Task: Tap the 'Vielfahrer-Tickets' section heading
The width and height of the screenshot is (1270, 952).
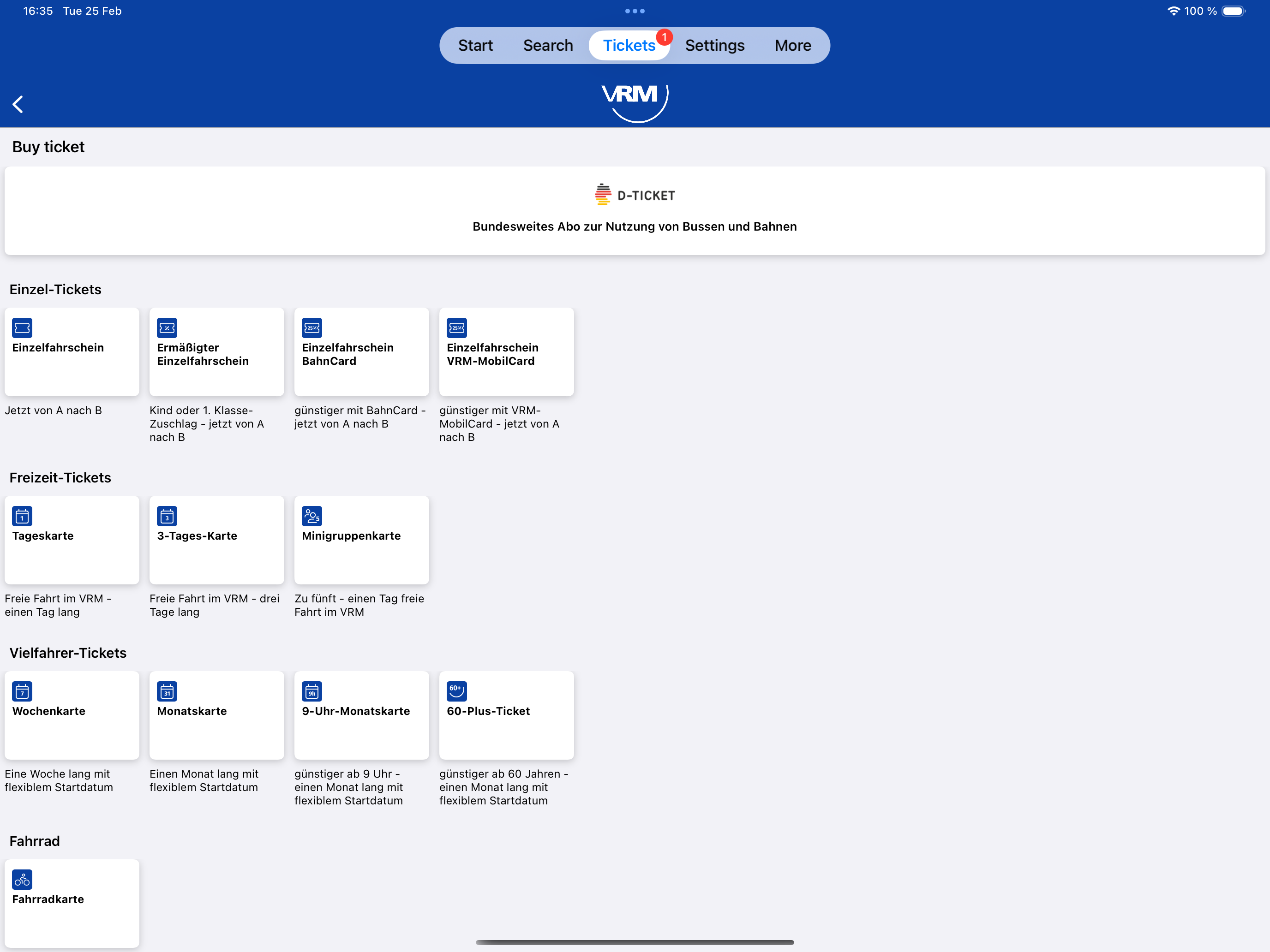Action: click(68, 653)
